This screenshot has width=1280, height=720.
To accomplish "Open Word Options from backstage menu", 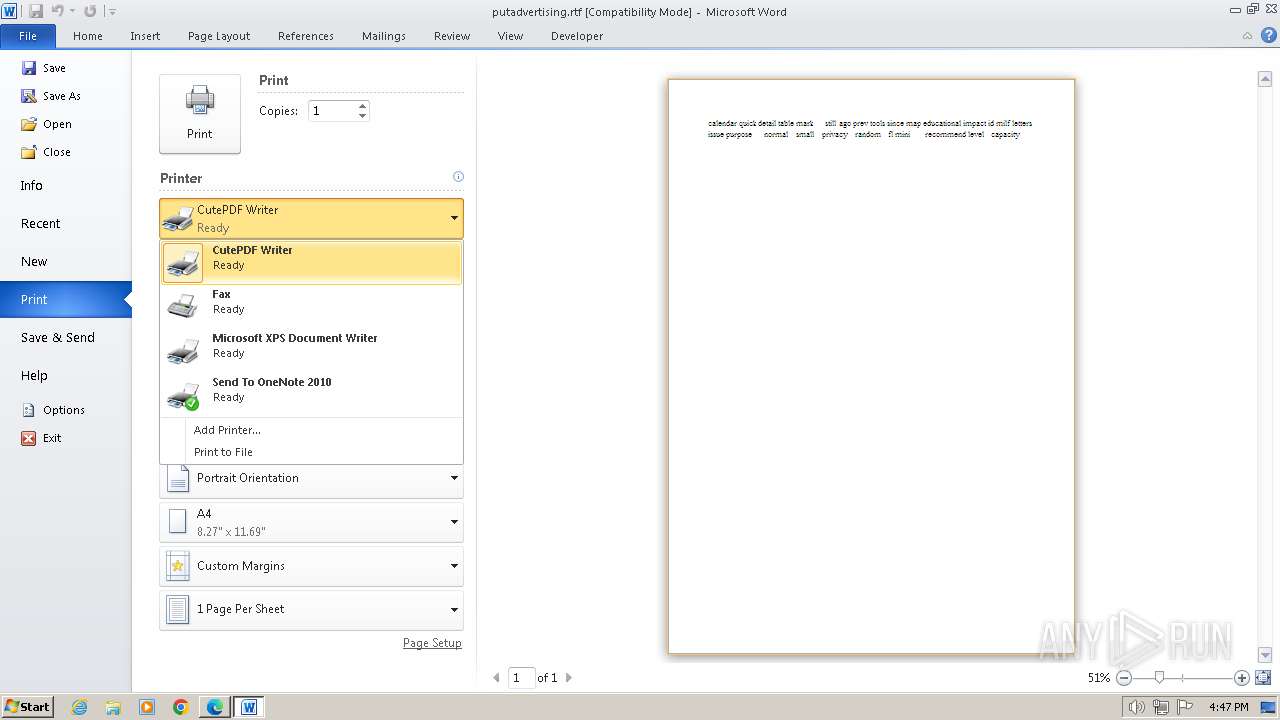I will [x=53, y=410].
